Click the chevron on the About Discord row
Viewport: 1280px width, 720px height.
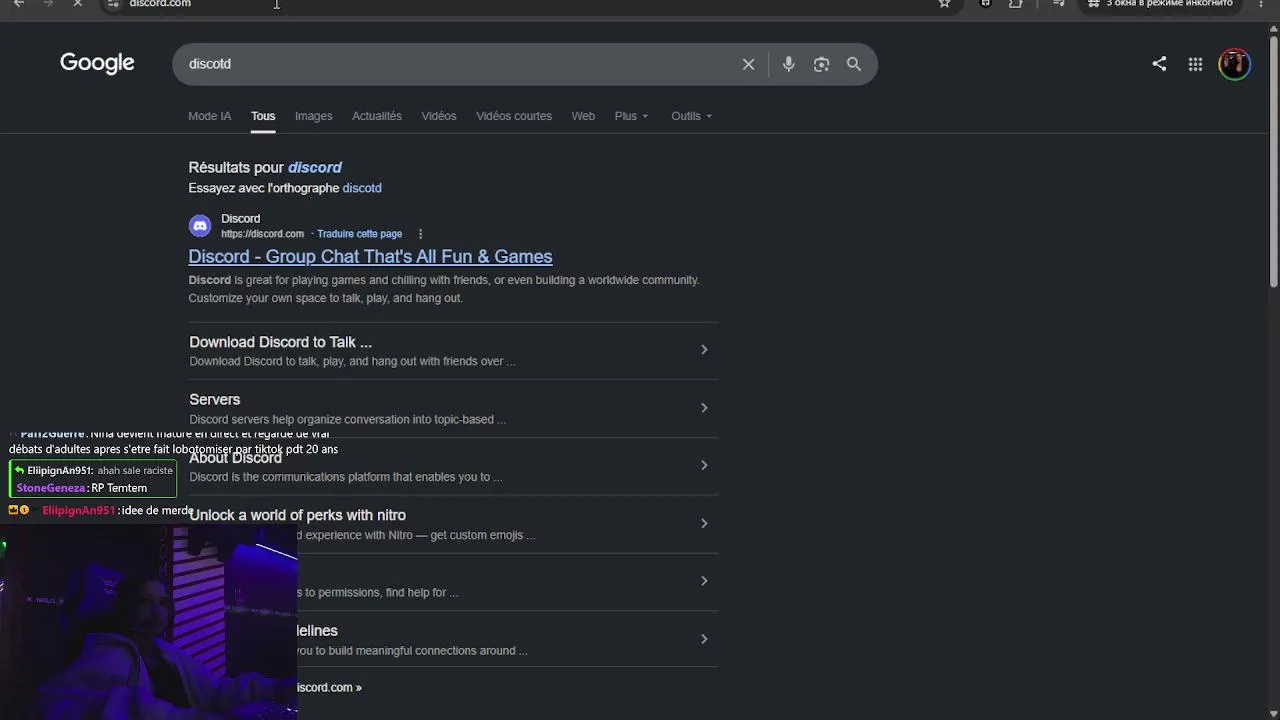point(704,466)
